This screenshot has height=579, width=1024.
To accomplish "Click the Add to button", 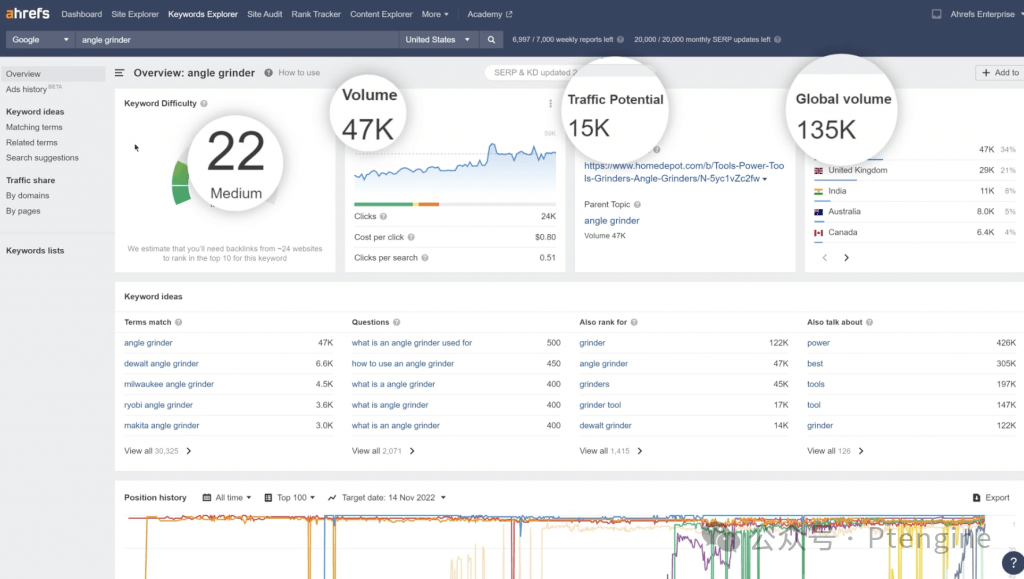I will point(1000,73).
